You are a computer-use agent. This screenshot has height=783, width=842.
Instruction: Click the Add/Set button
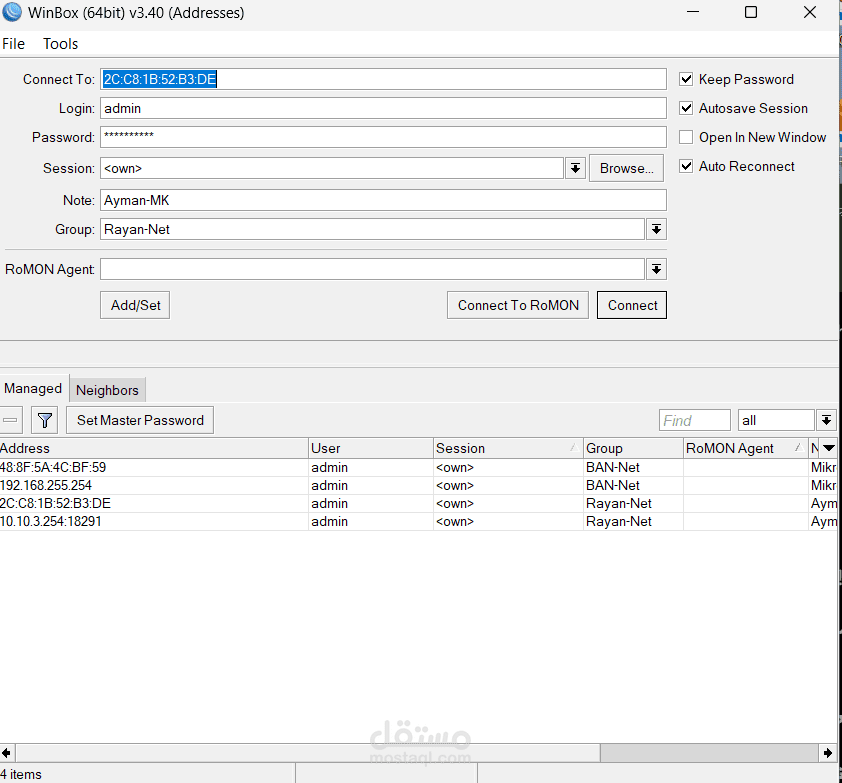tap(135, 305)
